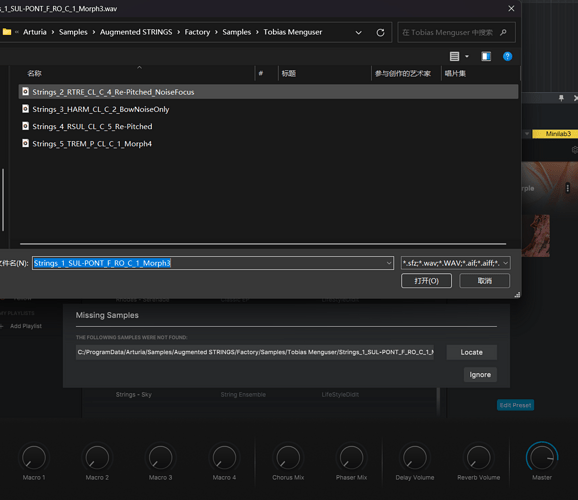Navigate to Factory breadcrumb folder
This screenshot has width=578, height=500.
coord(197,32)
